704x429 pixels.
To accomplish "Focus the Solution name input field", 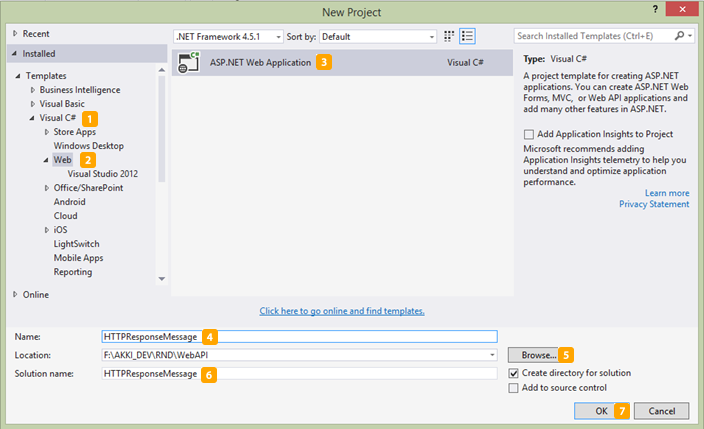I will pyautogui.click(x=299, y=374).
